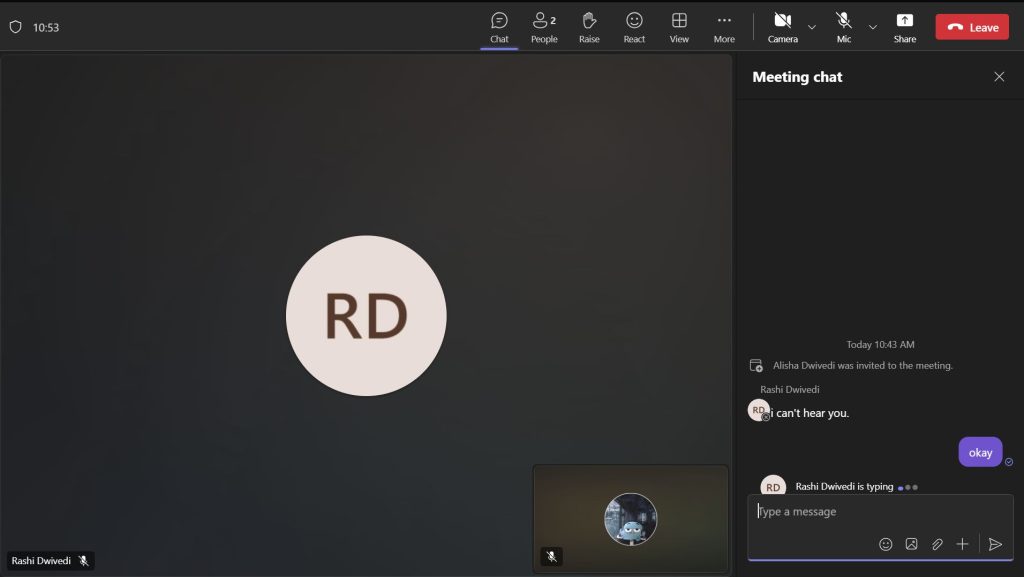The image size is (1024, 577).
Task: Click the Type a message field
Action: point(880,512)
